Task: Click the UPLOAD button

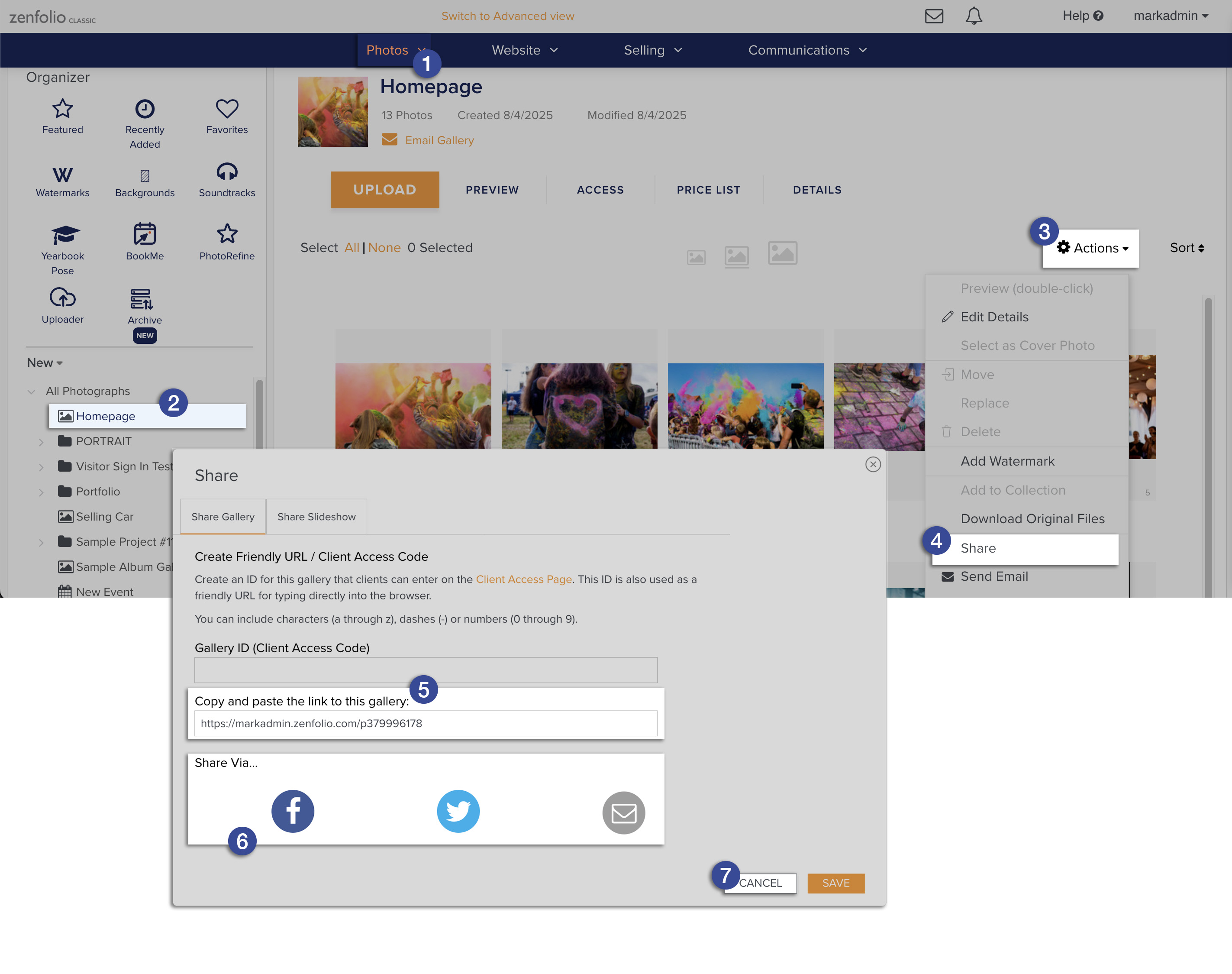Action: [x=385, y=190]
